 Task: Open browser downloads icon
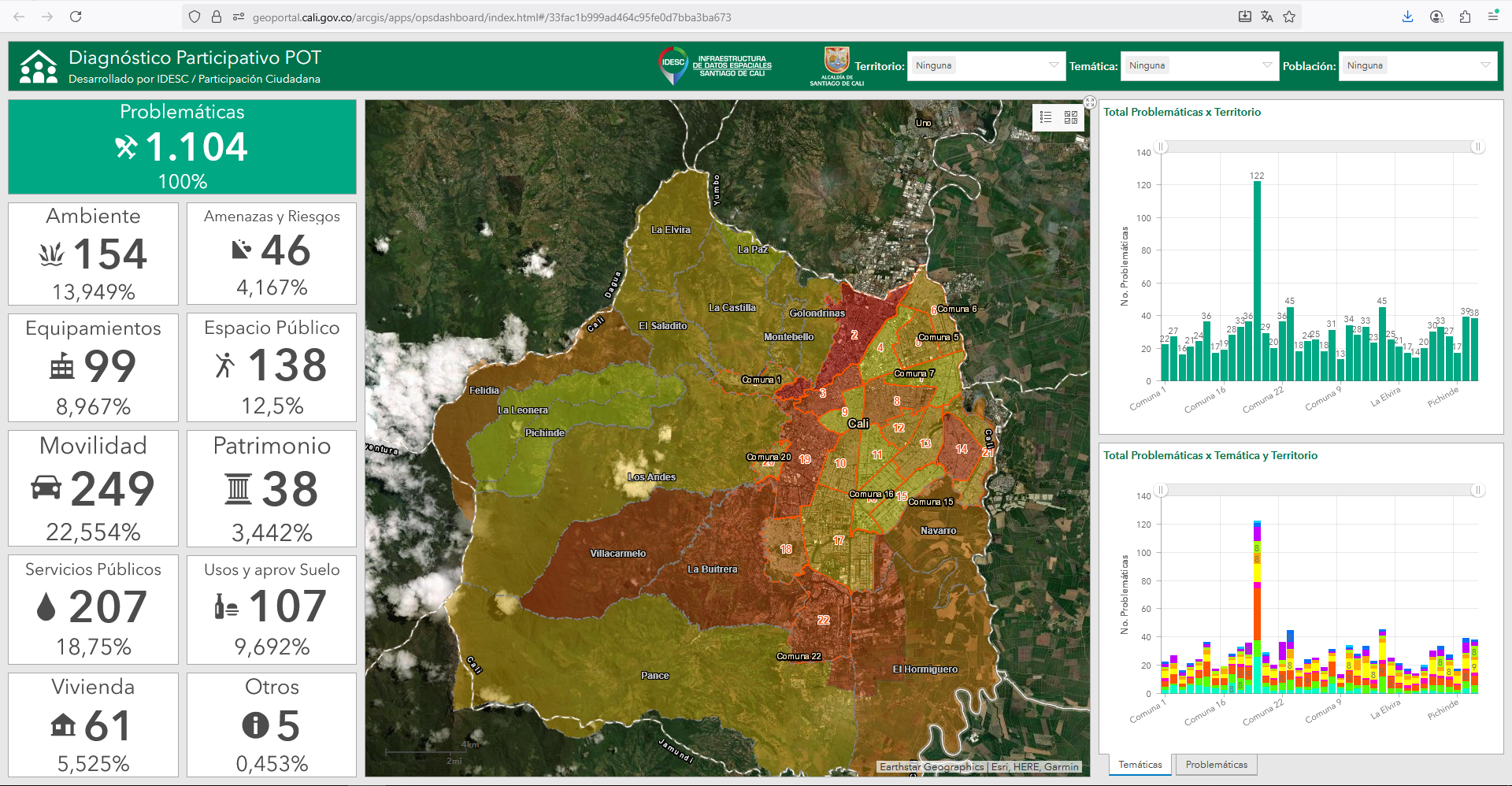(x=1408, y=17)
